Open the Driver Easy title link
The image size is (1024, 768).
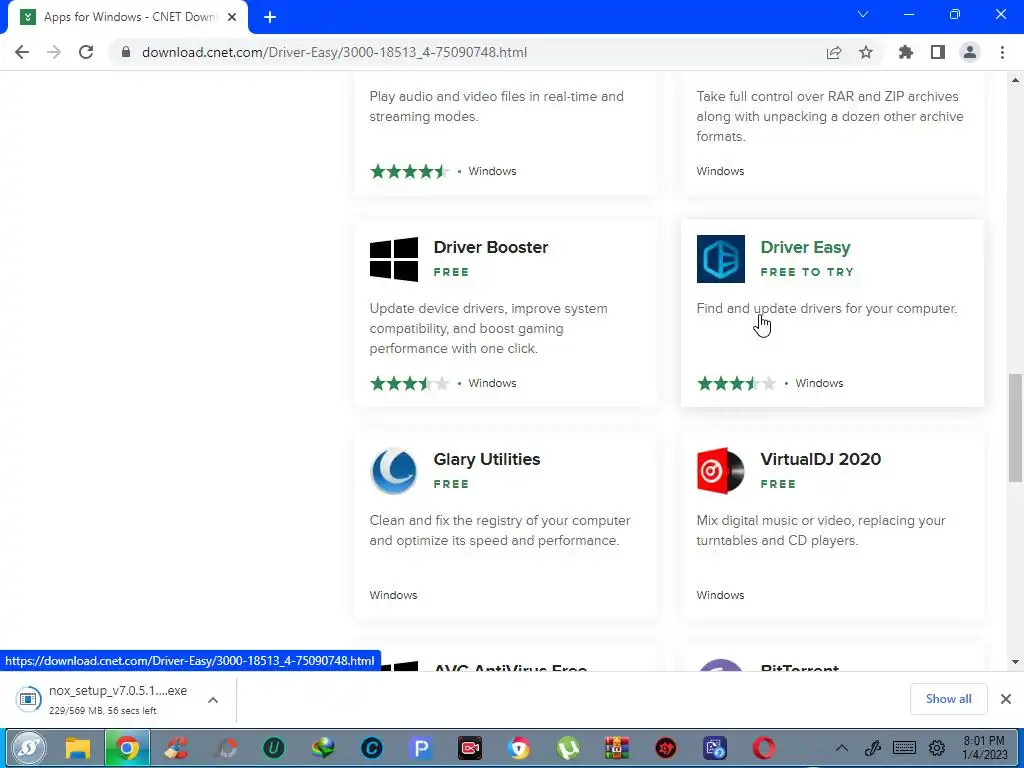(x=805, y=248)
